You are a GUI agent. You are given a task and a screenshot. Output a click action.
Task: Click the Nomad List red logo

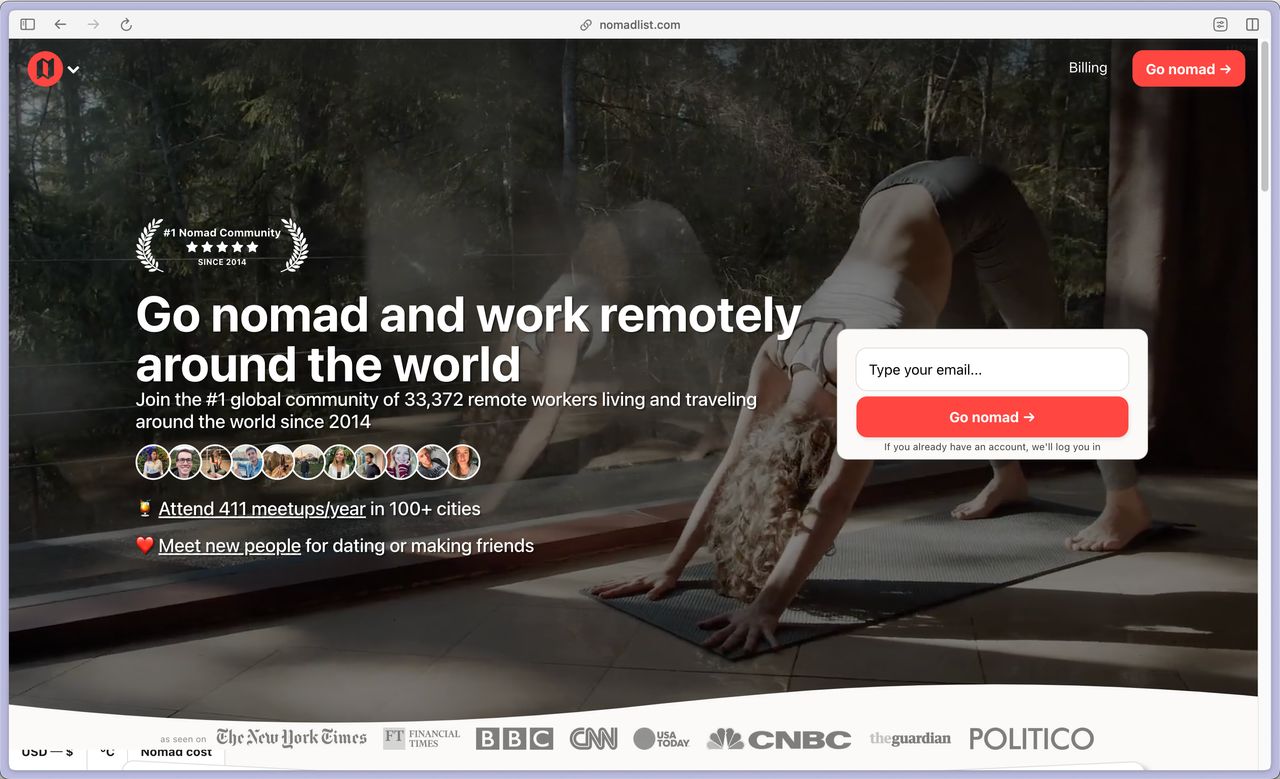click(45, 69)
